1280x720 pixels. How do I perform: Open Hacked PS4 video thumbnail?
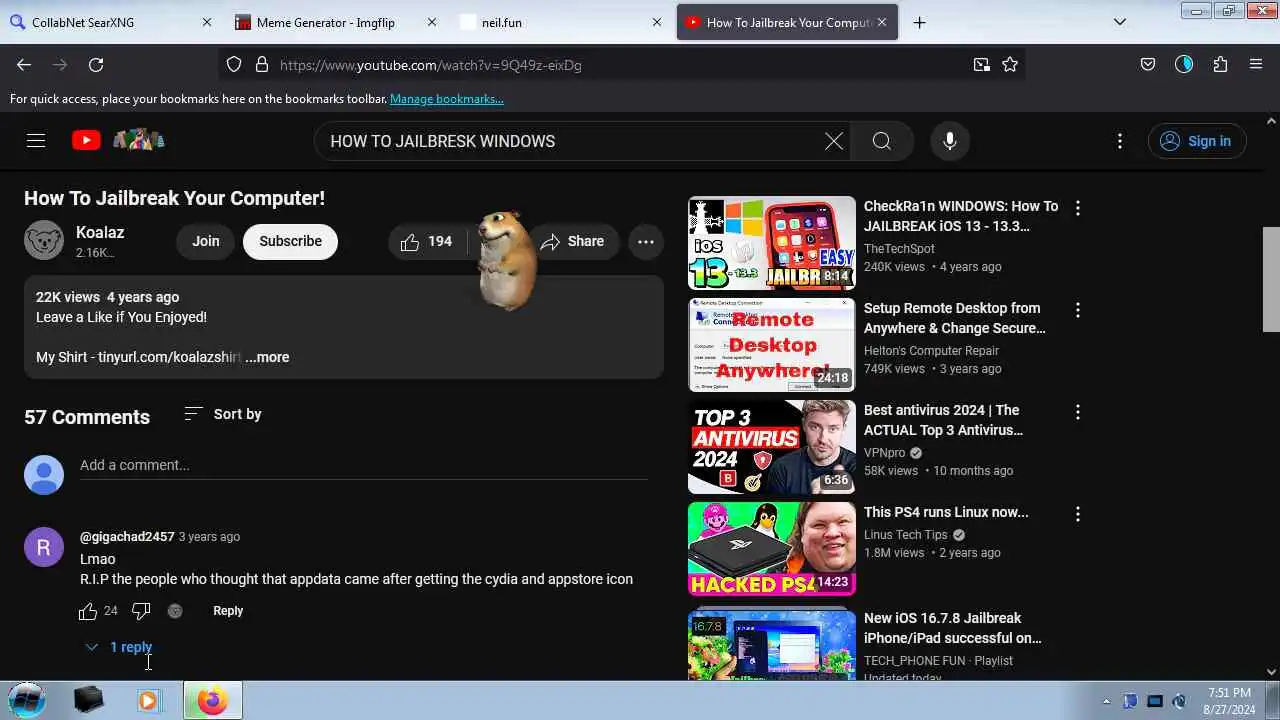click(x=772, y=549)
